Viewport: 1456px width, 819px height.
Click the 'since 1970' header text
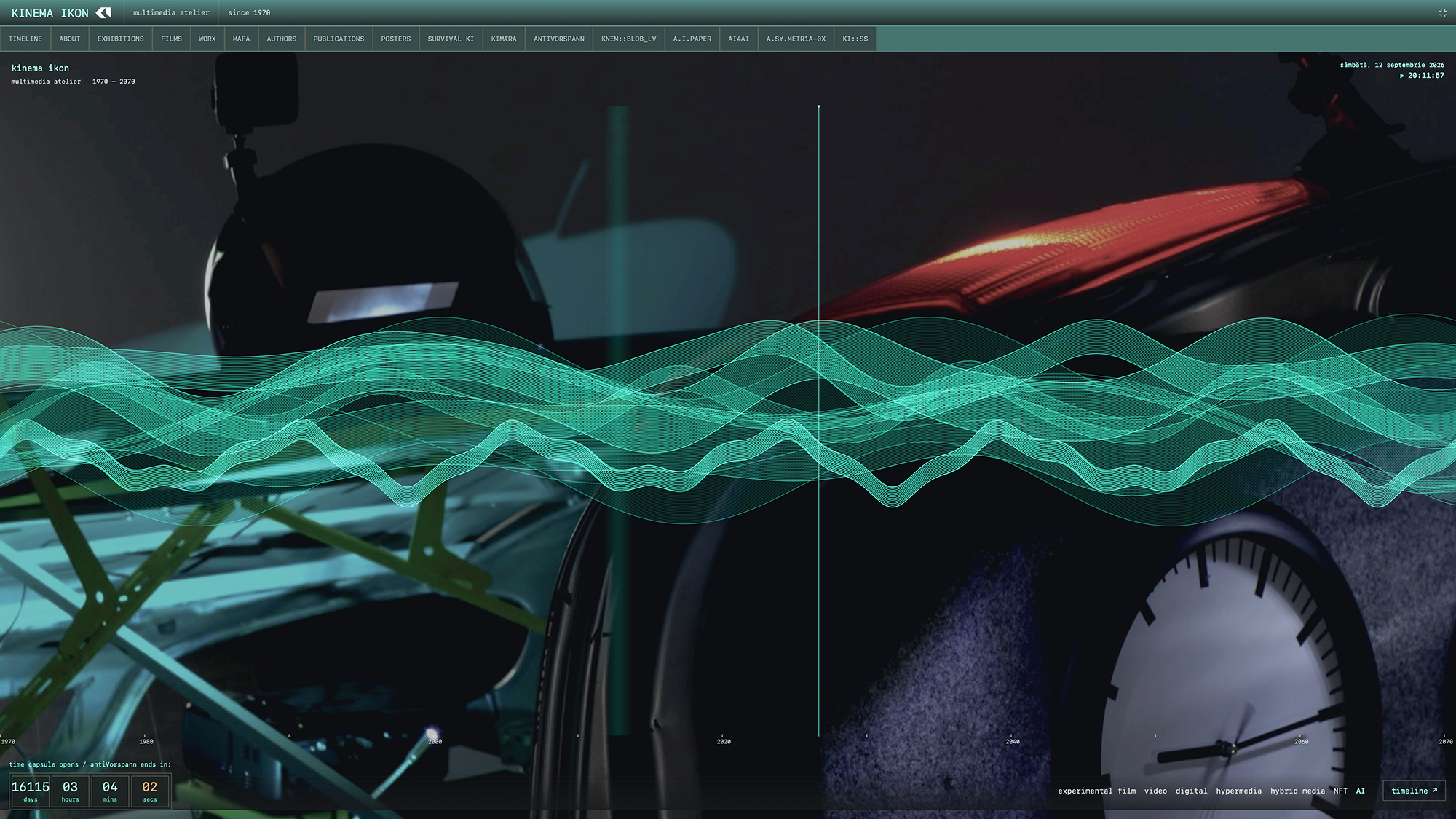click(x=249, y=13)
